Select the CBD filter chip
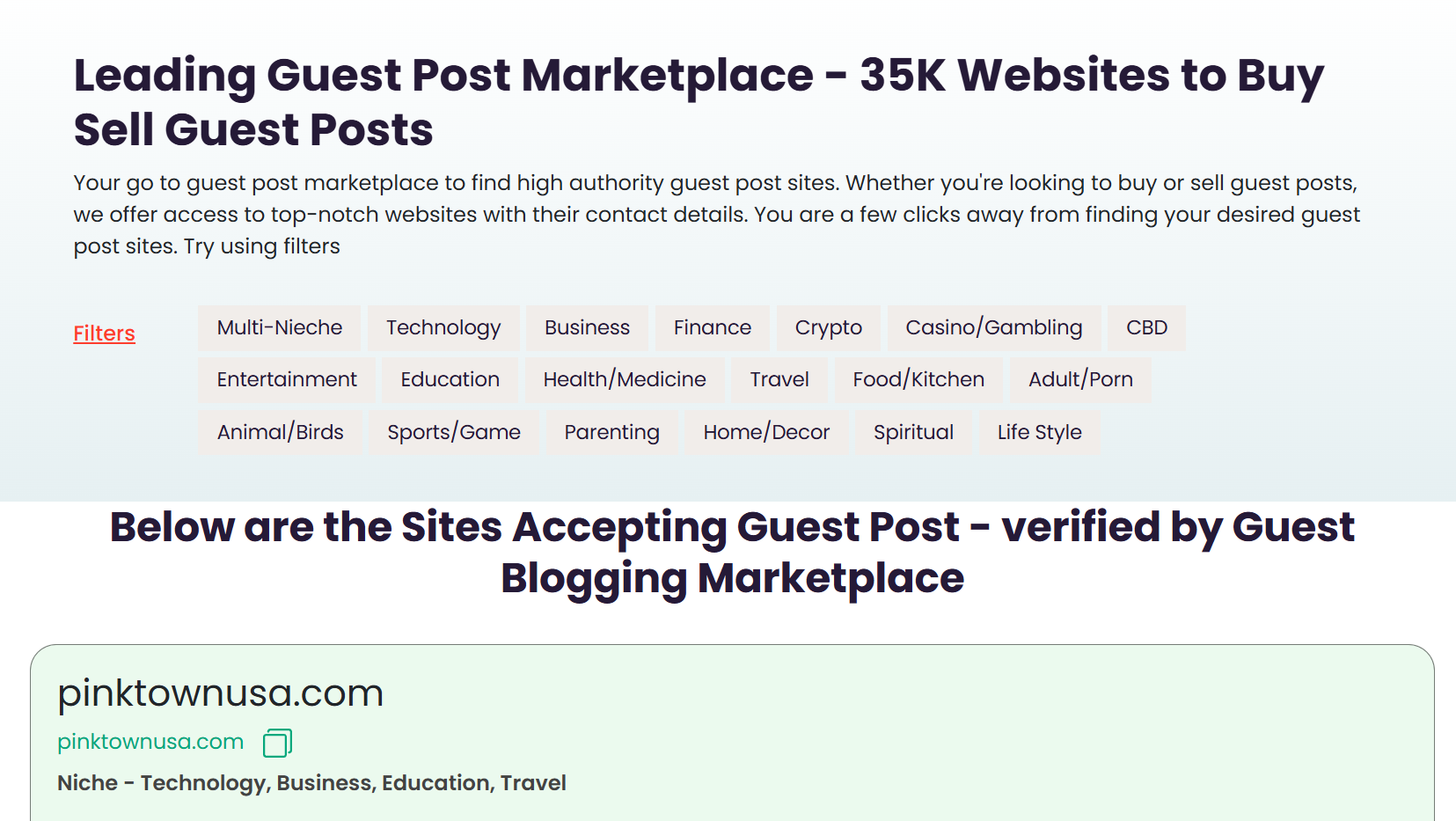Viewport: 1456px width, 821px height. (x=1146, y=327)
